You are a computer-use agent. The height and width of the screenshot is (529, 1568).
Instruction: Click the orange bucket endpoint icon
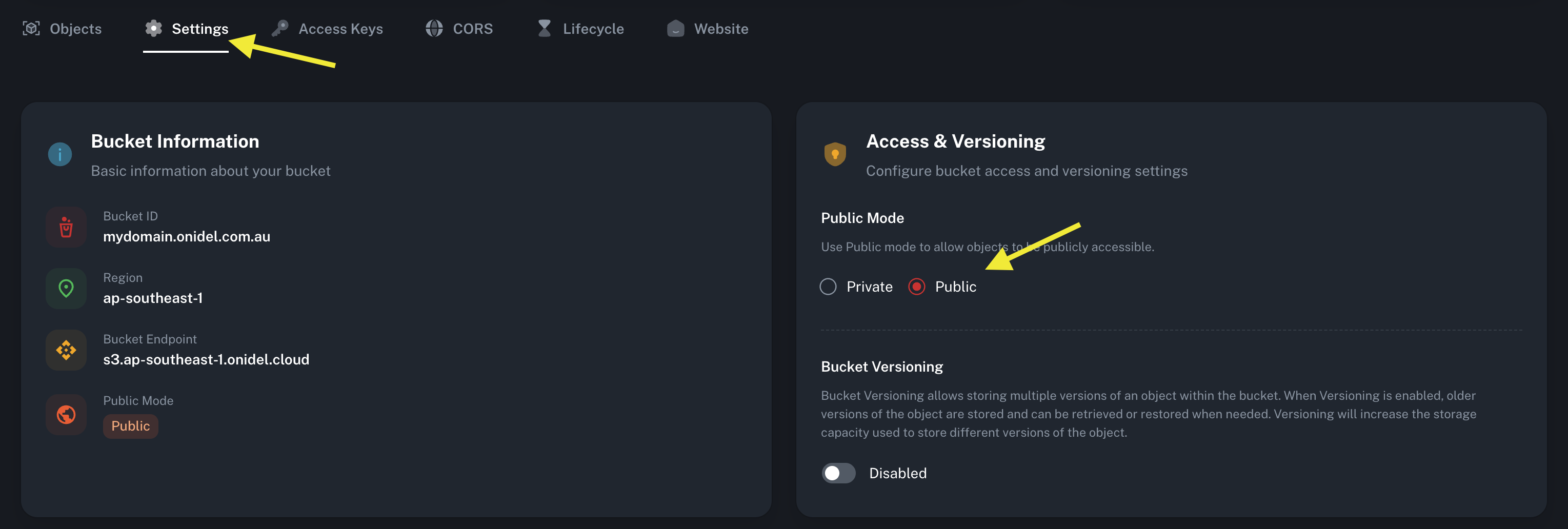(x=66, y=350)
